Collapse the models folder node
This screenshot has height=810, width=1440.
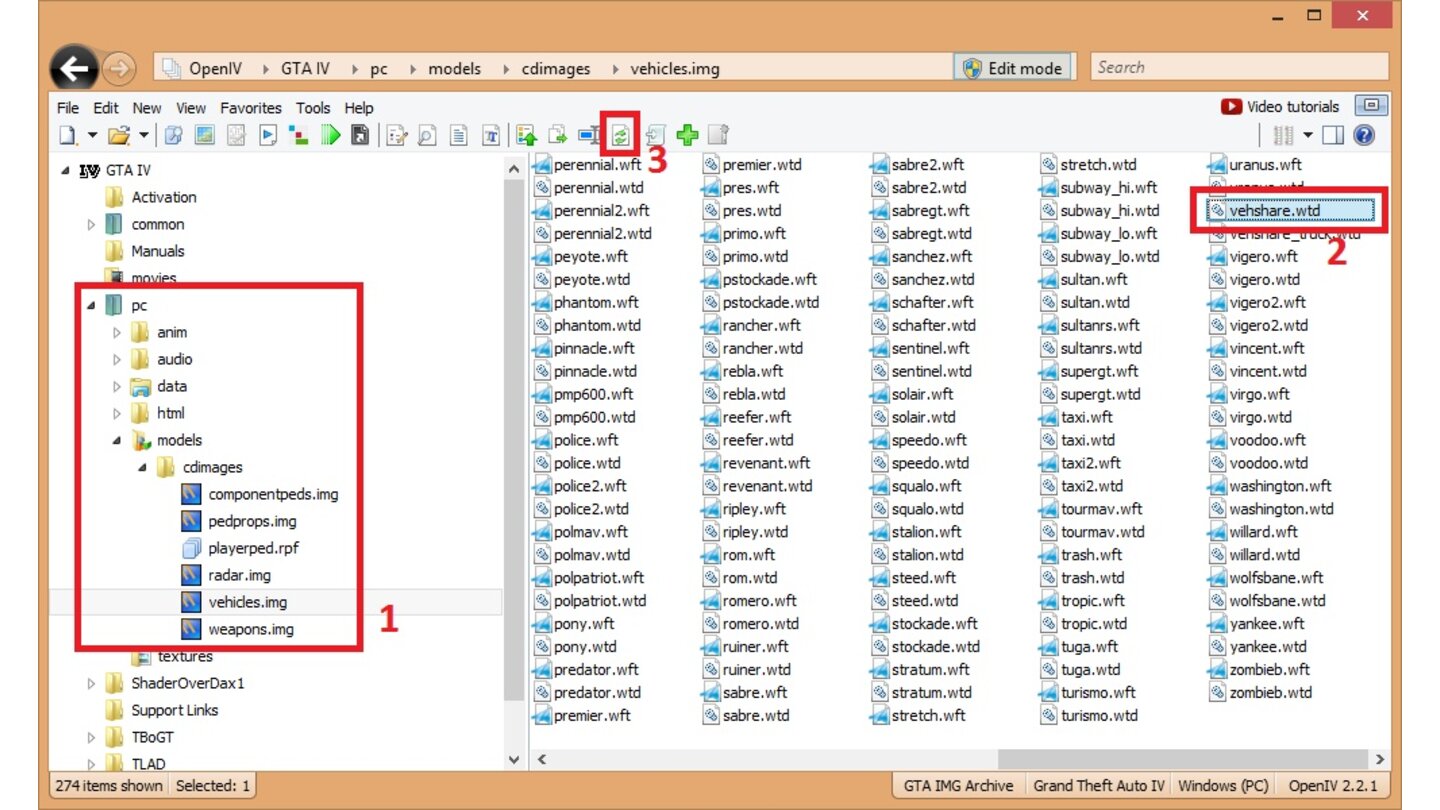pyautogui.click(x=117, y=441)
